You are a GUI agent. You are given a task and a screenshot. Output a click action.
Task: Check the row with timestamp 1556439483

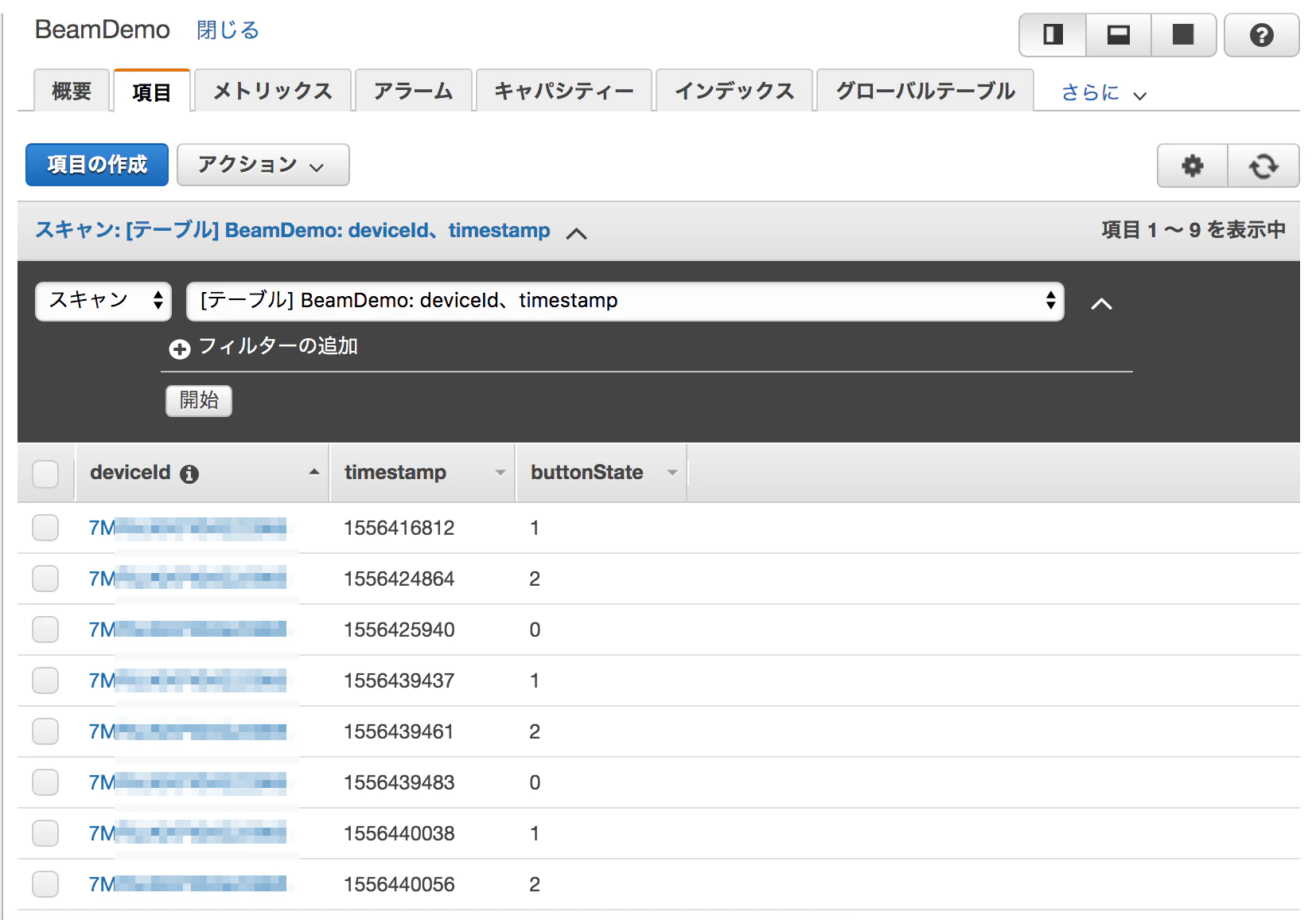[x=45, y=782]
